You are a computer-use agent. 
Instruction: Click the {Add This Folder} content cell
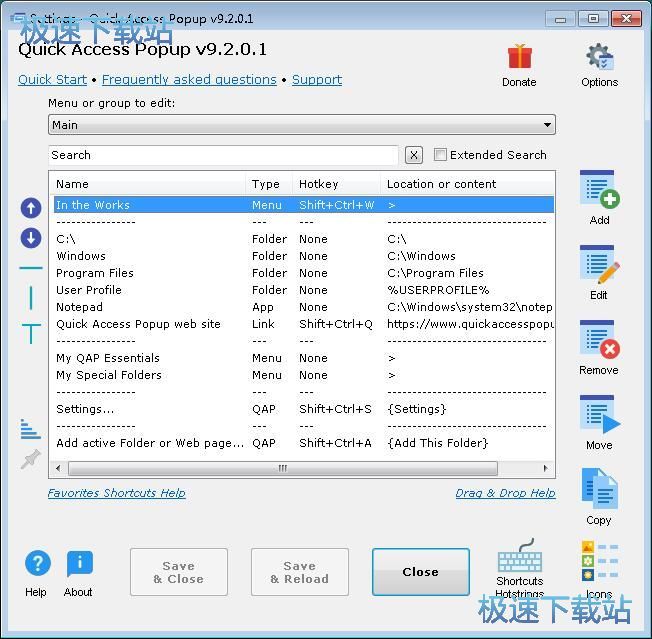point(437,443)
